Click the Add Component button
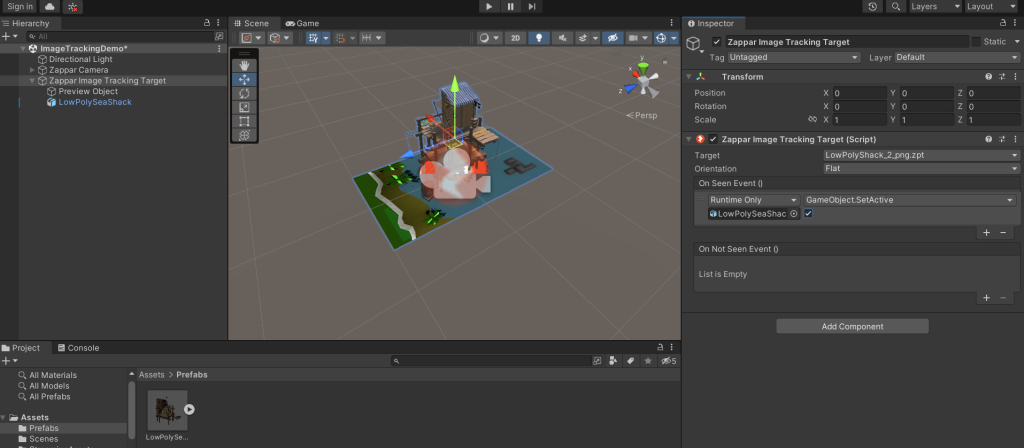This screenshot has height=448, width=1024. (852, 326)
